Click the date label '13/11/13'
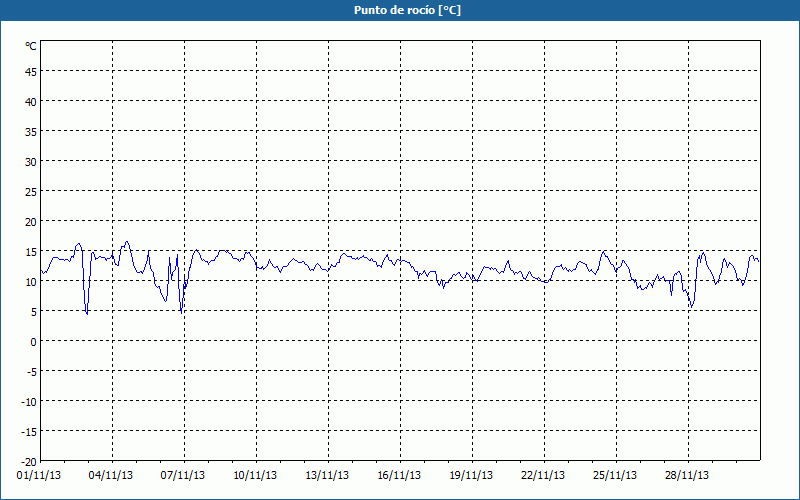 (x=327, y=476)
